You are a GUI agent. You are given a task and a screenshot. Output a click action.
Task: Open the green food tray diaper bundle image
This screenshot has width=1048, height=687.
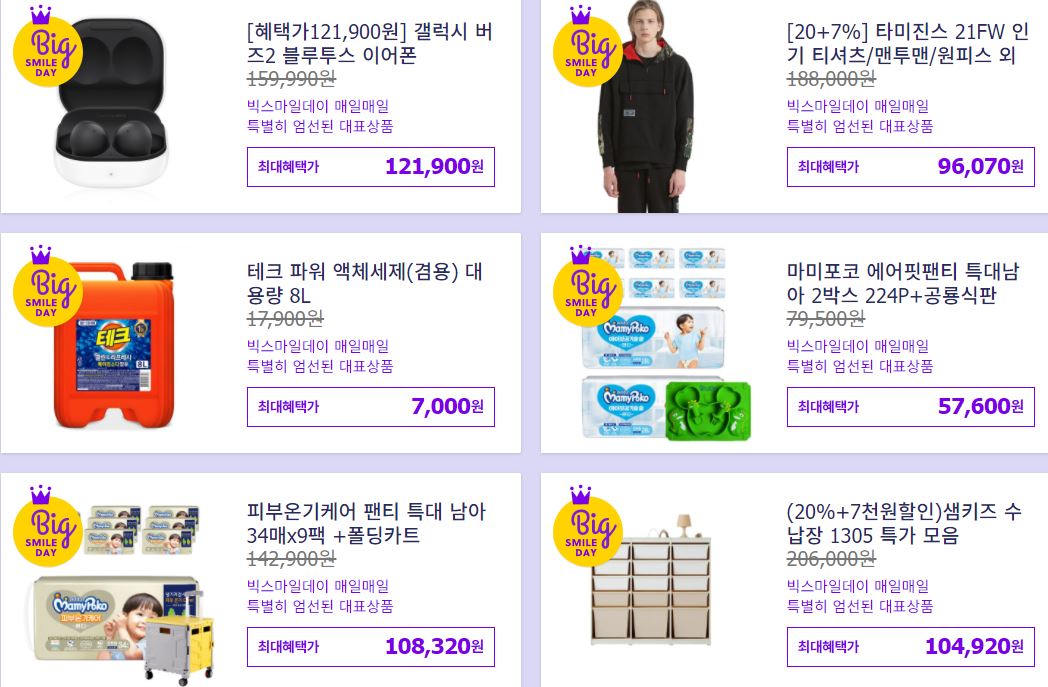pyautogui.click(x=666, y=344)
